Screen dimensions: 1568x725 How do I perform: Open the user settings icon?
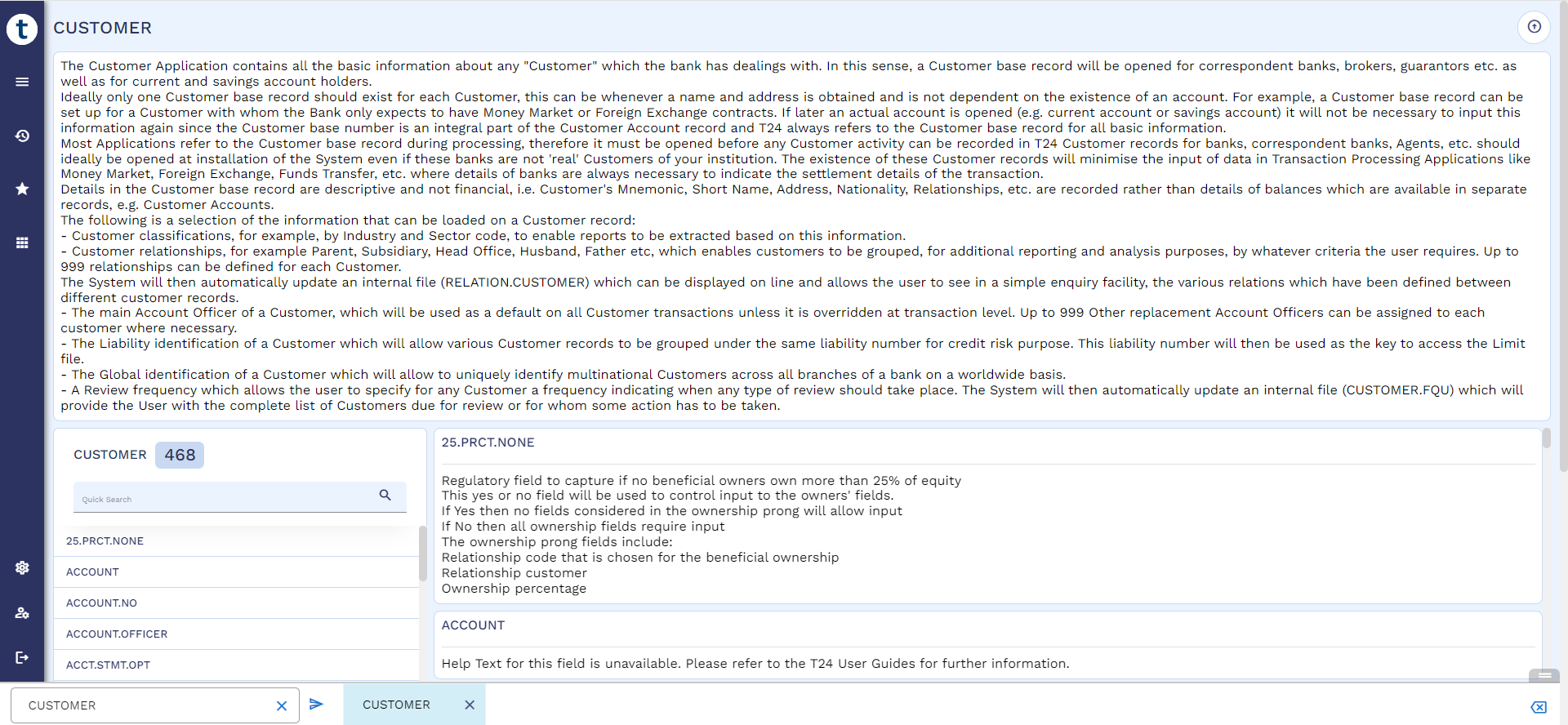(x=22, y=612)
